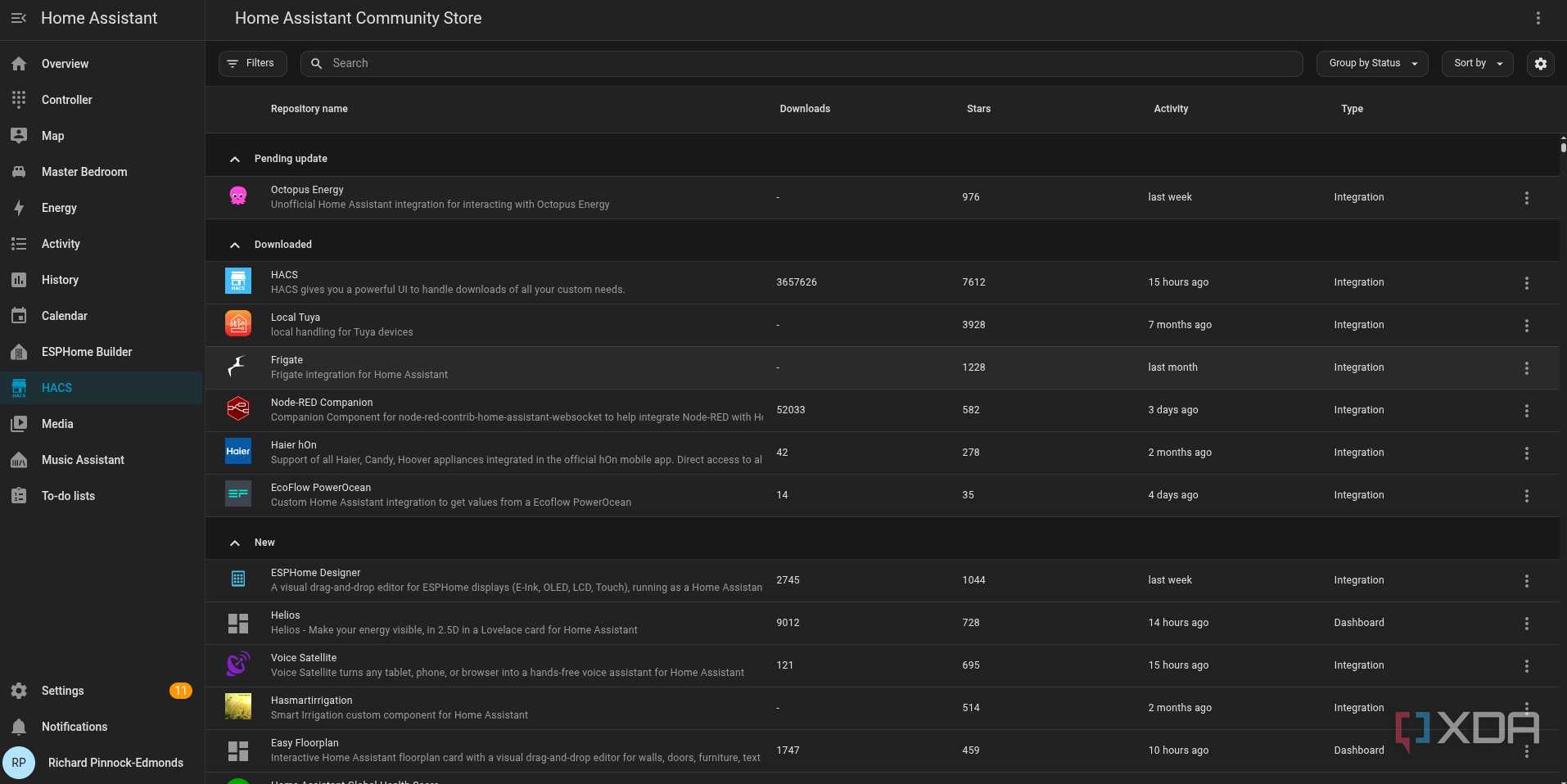The height and width of the screenshot is (784, 1567).
Task: Click into the Search field
Action: pos(802,63)
